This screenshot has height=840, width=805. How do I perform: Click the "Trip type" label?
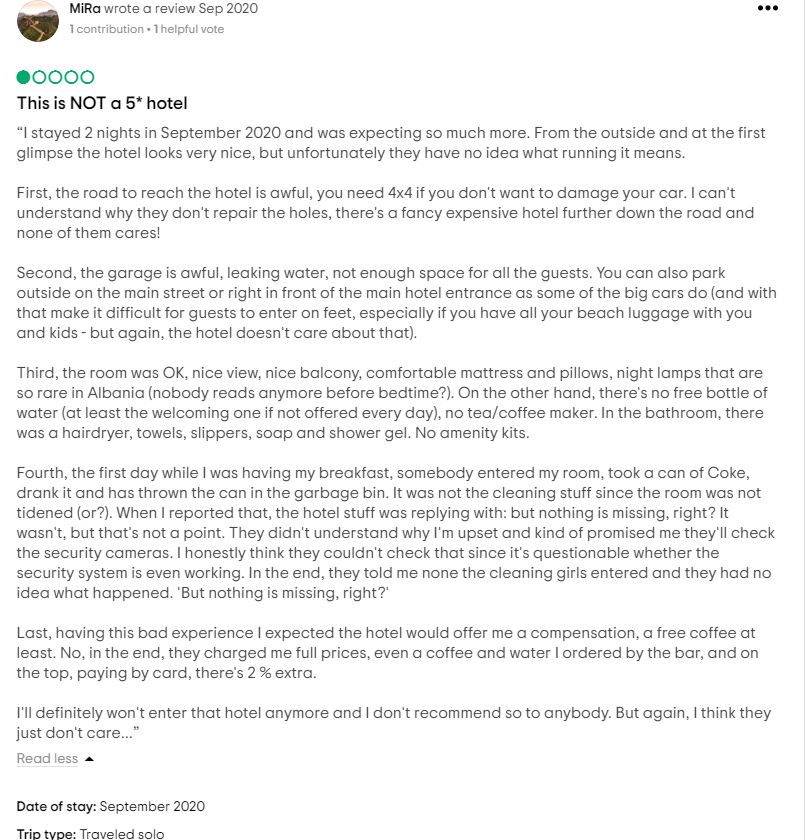[x=46, y=833]
